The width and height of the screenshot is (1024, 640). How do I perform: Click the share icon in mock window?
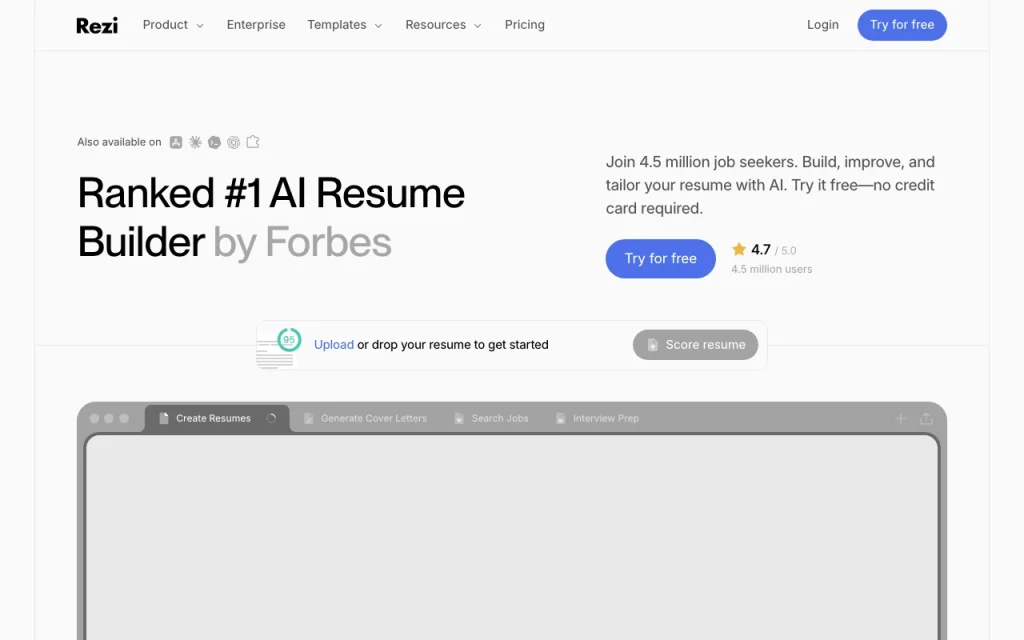coord(926,419)
